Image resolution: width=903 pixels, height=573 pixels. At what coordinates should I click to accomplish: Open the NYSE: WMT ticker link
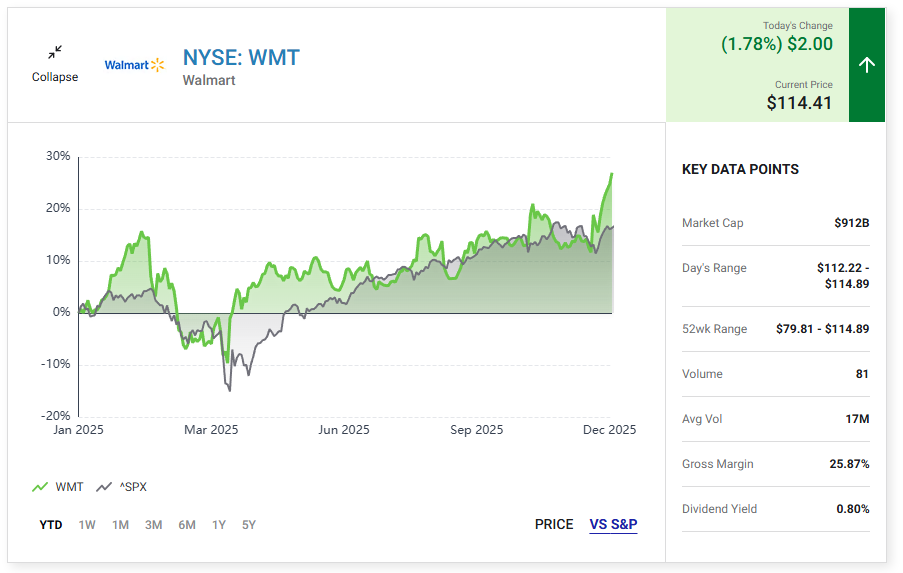click(241, 58)
